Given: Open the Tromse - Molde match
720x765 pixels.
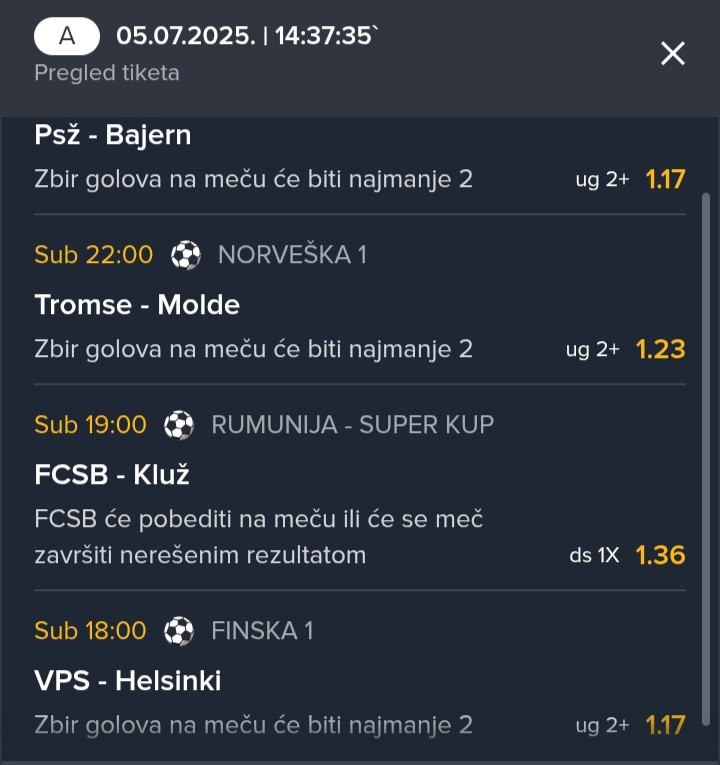Looking at the screenshot, I should click(137, 305).
